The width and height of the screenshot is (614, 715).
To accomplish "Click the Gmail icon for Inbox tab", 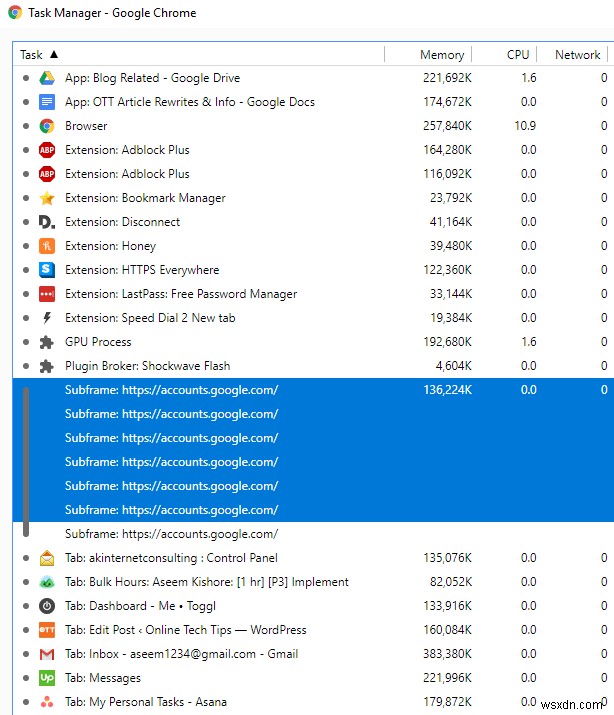I will click(47, 654).
